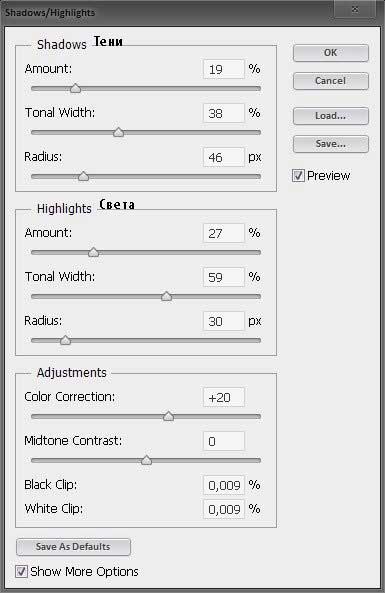This screenshot has height=593, width=385.
Task: Close the Shadows/Highlights window
Action: (355, 9)
